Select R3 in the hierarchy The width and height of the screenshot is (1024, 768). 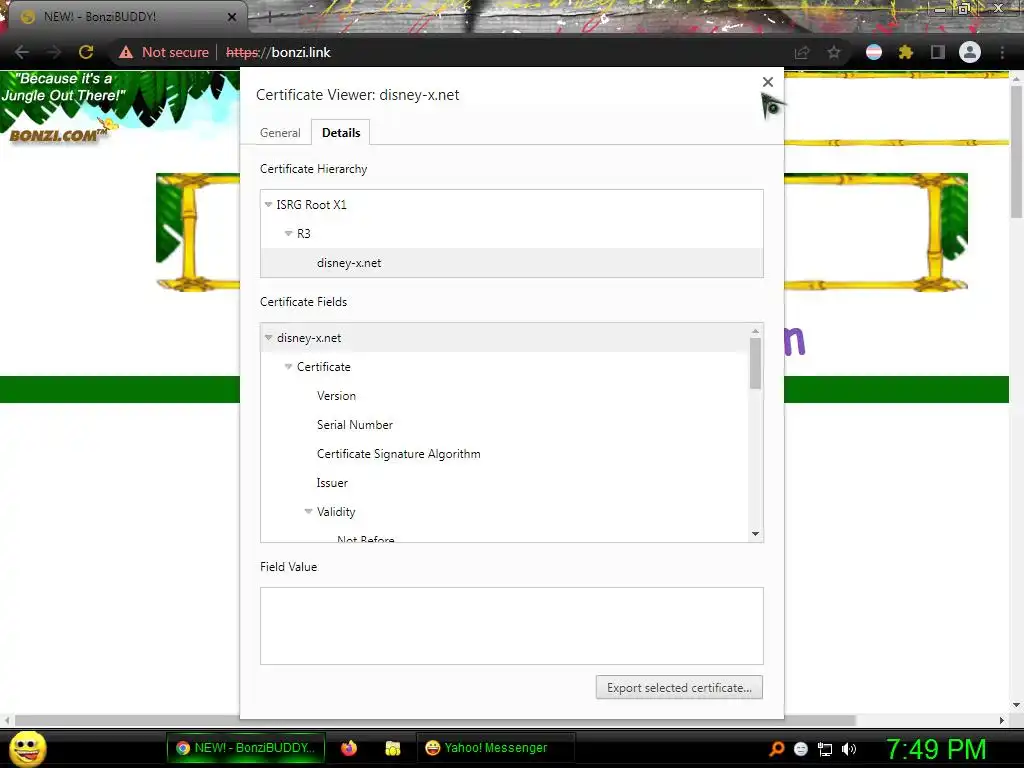(511, 233)
